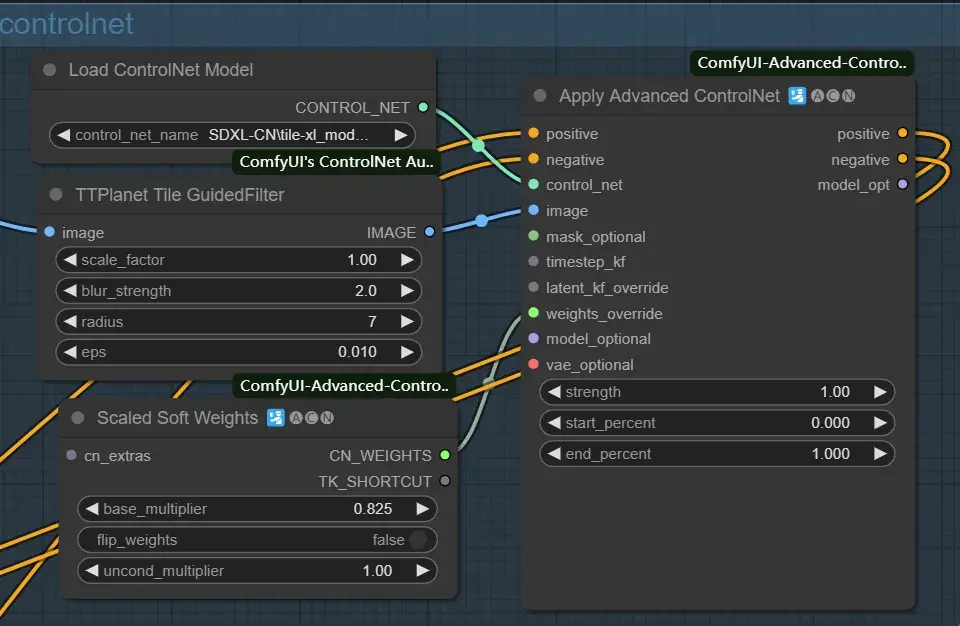Click the cn_extras input socket
The width and height of the screenshot is (960, 626).
[x=72, y=455]
